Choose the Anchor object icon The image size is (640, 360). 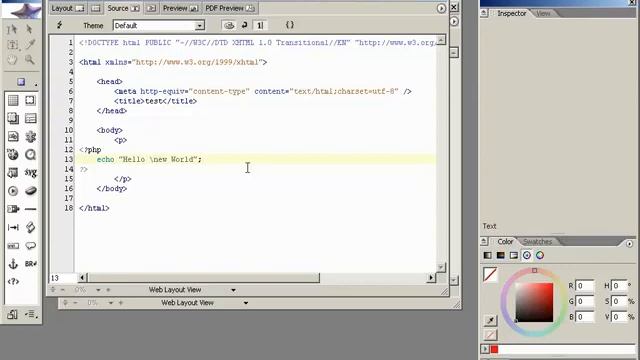pos(13,264)
